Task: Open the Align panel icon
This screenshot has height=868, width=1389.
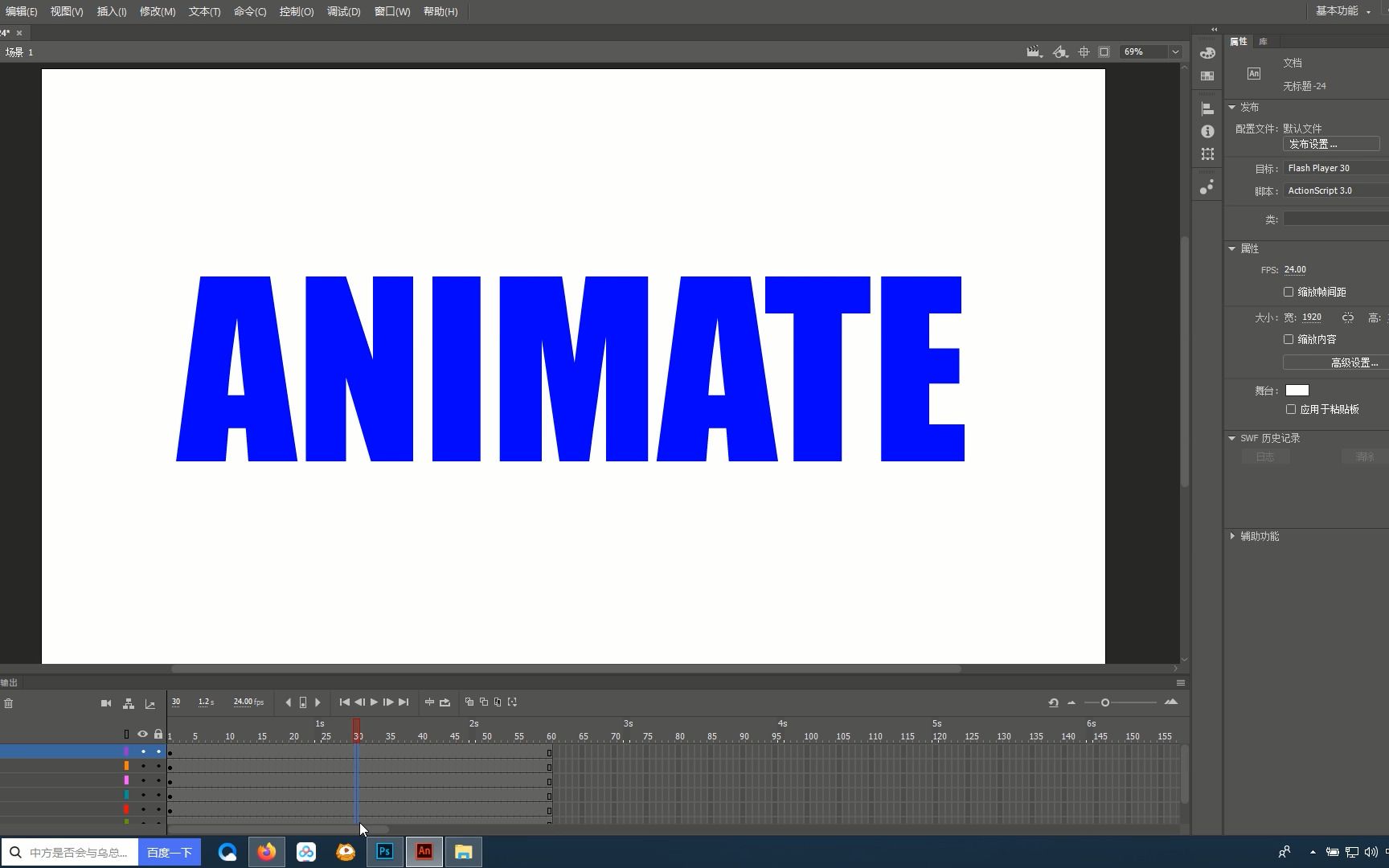Action: (1207, 108)
